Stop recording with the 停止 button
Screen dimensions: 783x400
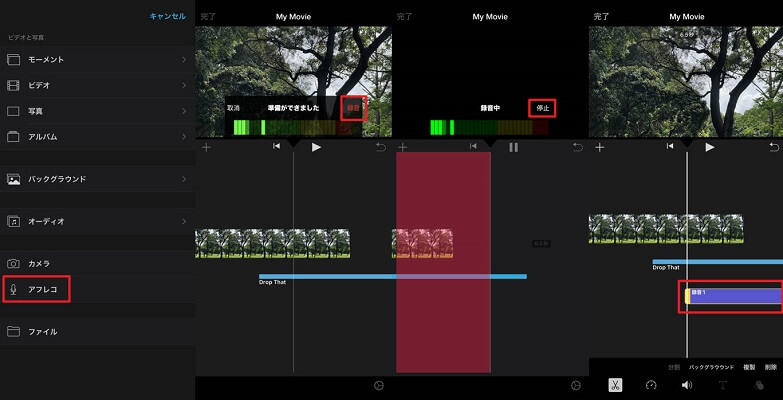tap(542, 108)
